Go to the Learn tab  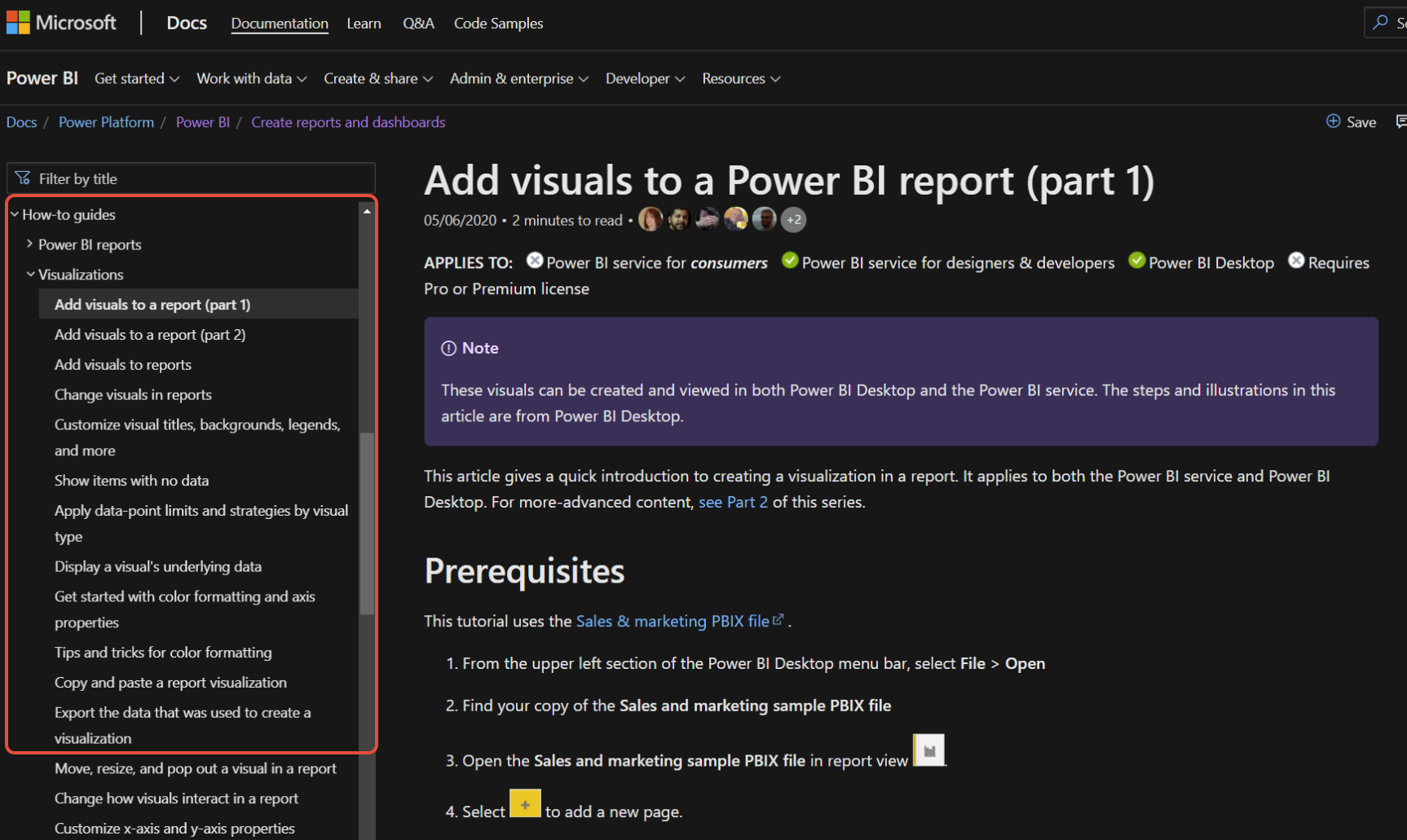(364, 24)
